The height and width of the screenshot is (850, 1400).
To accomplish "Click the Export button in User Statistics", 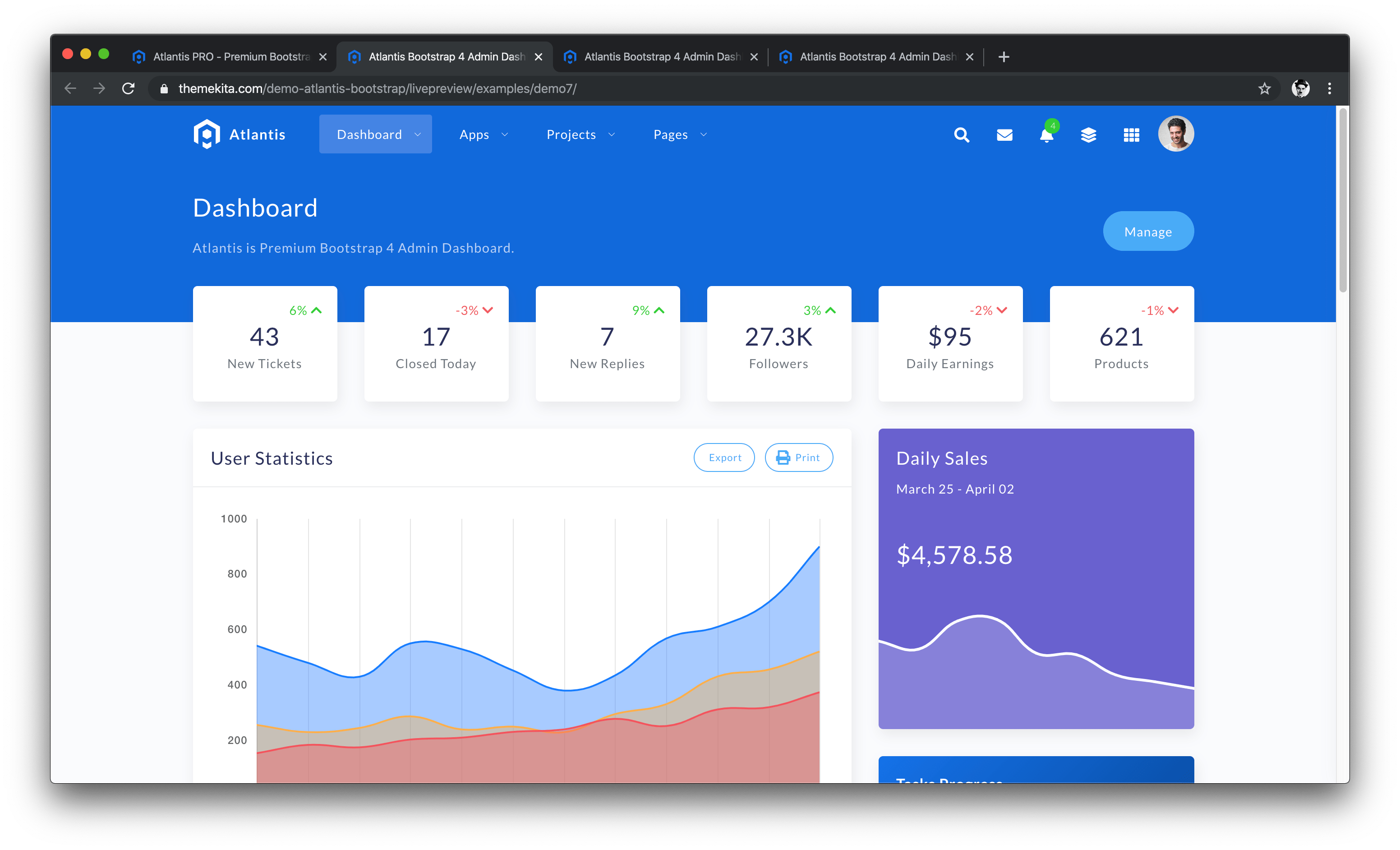I will tap(724, 457).
